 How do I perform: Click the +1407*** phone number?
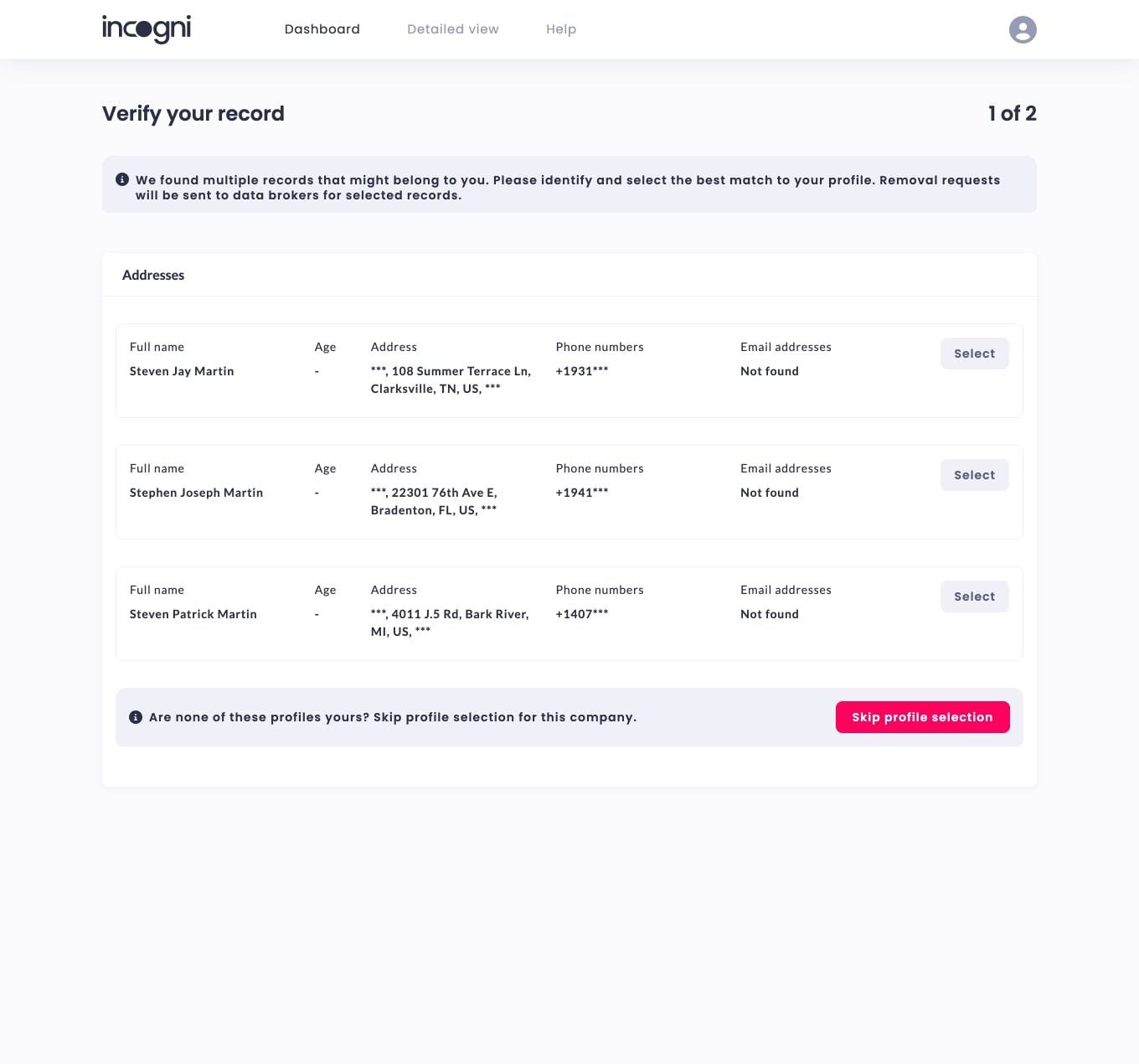coord(582,614)
